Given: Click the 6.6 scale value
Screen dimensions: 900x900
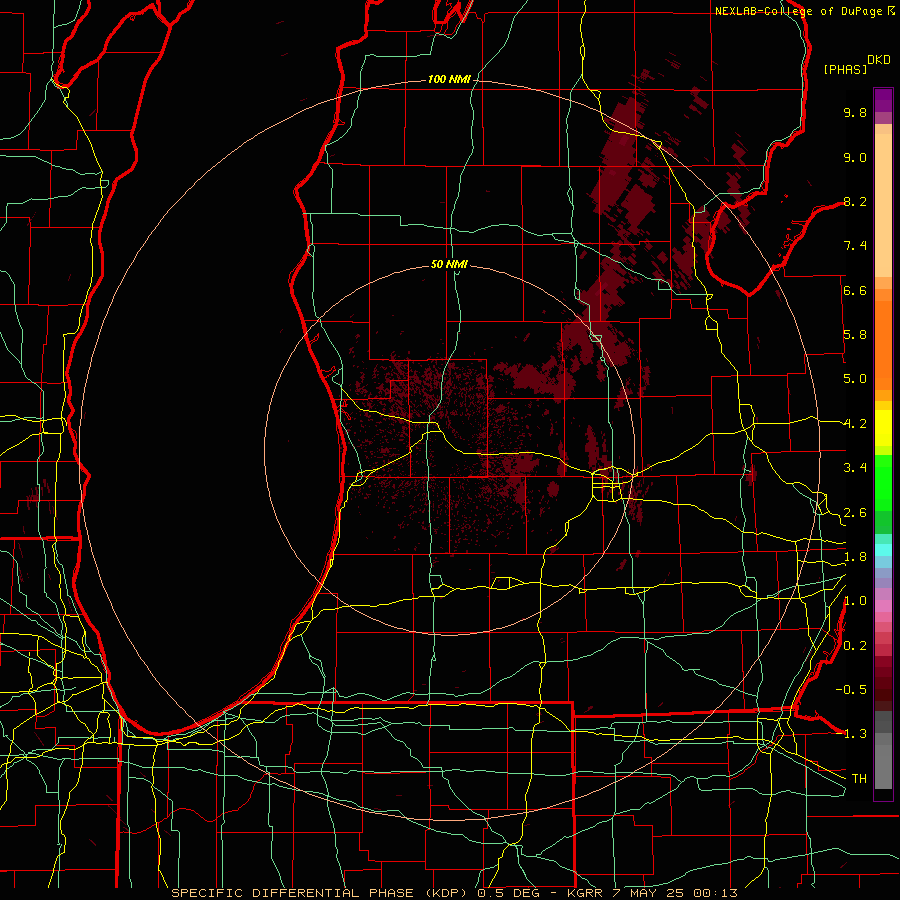Looking at the screenshot, I should pos(855,290).
